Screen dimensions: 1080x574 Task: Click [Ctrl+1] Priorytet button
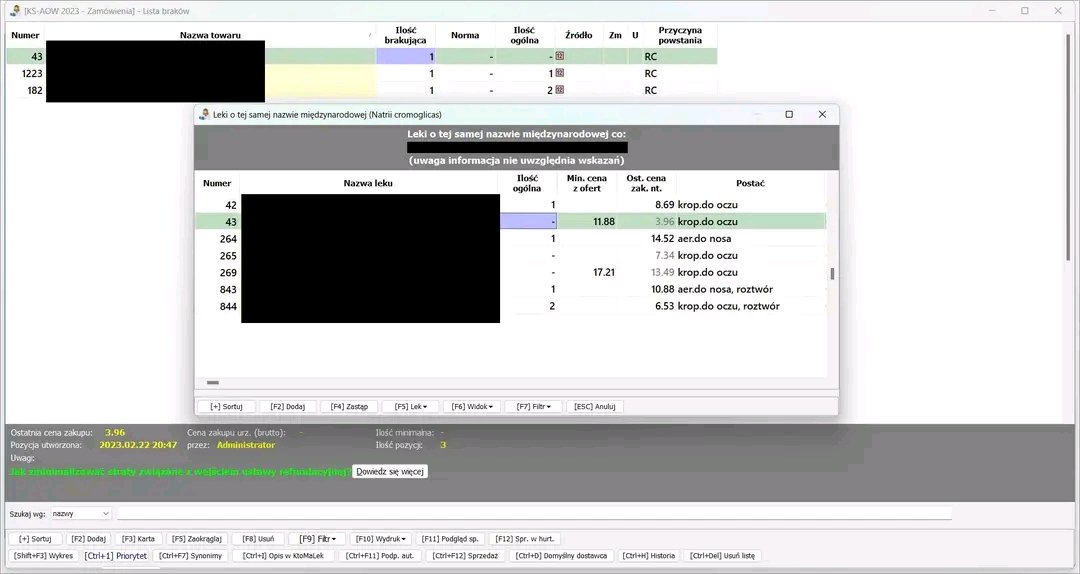116,555
